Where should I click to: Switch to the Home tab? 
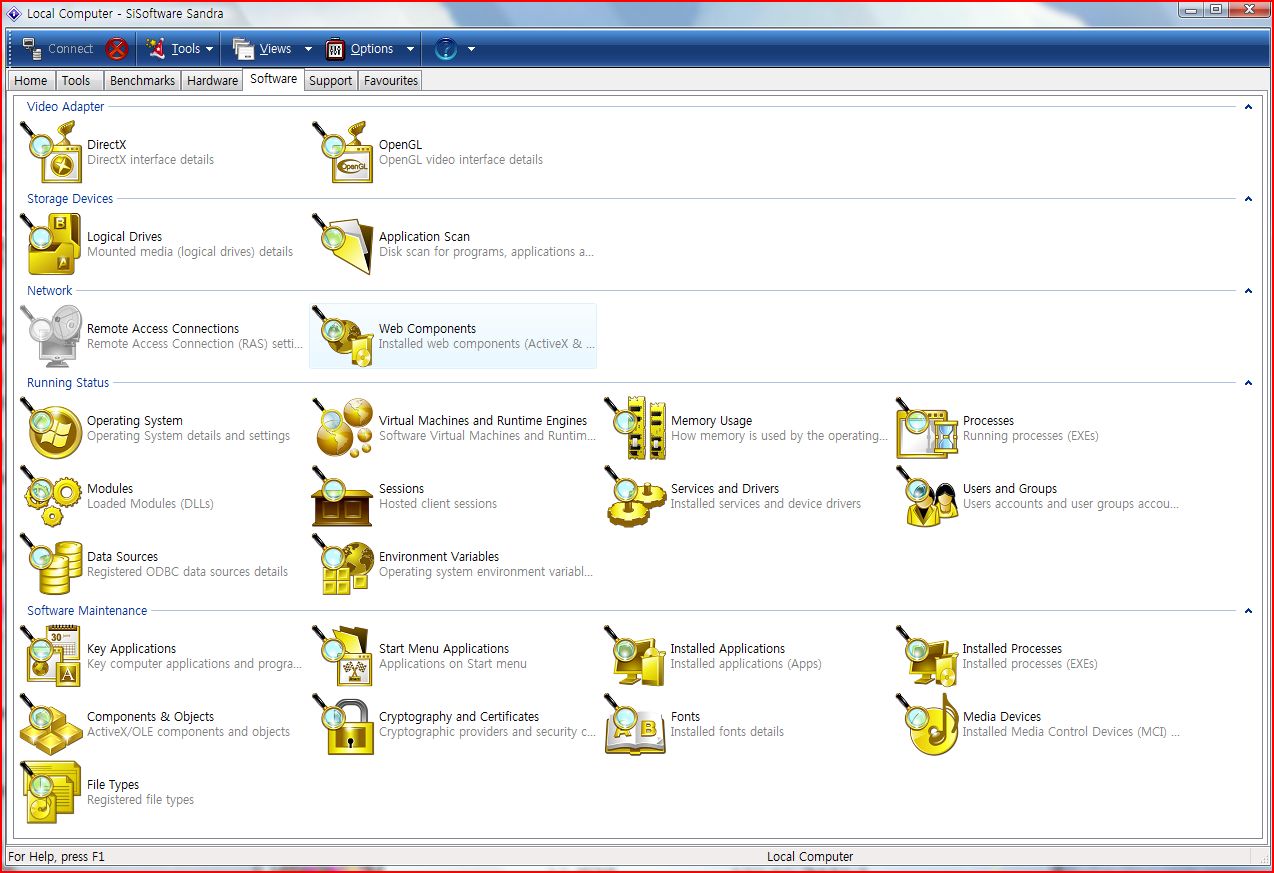point(31,81)
